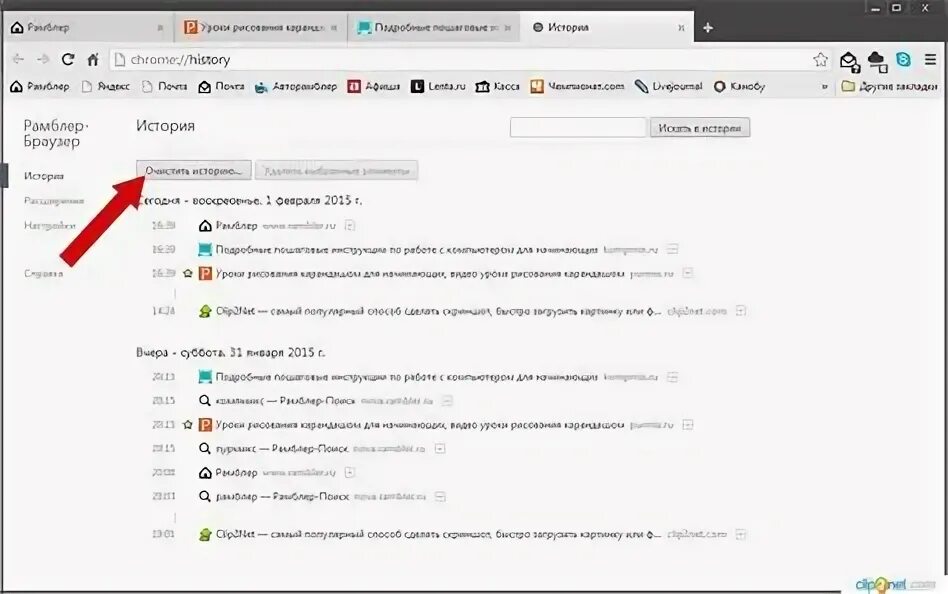Bookmark this page with the star icon

(x=820, y=59)
